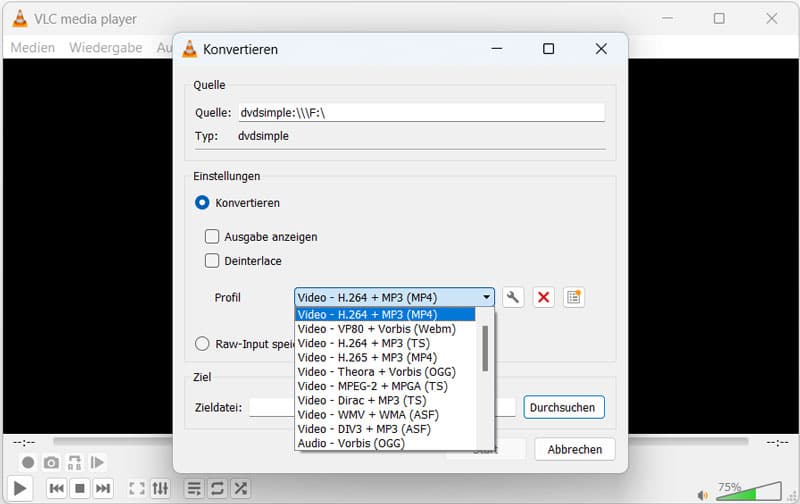
Task: Toggle fullscreen in VLC controls
Action: [137, 488]
